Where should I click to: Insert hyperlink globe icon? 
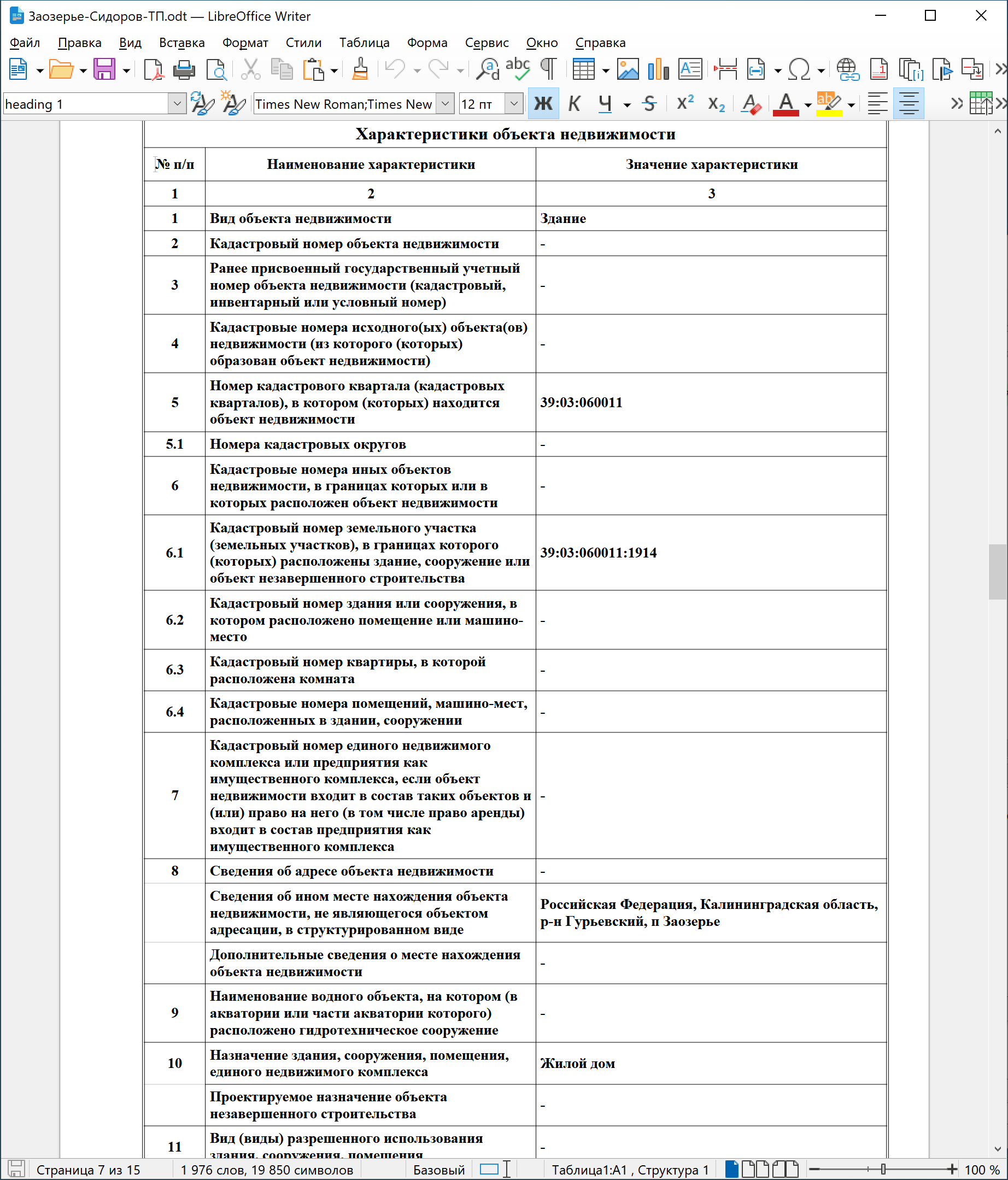848,69
